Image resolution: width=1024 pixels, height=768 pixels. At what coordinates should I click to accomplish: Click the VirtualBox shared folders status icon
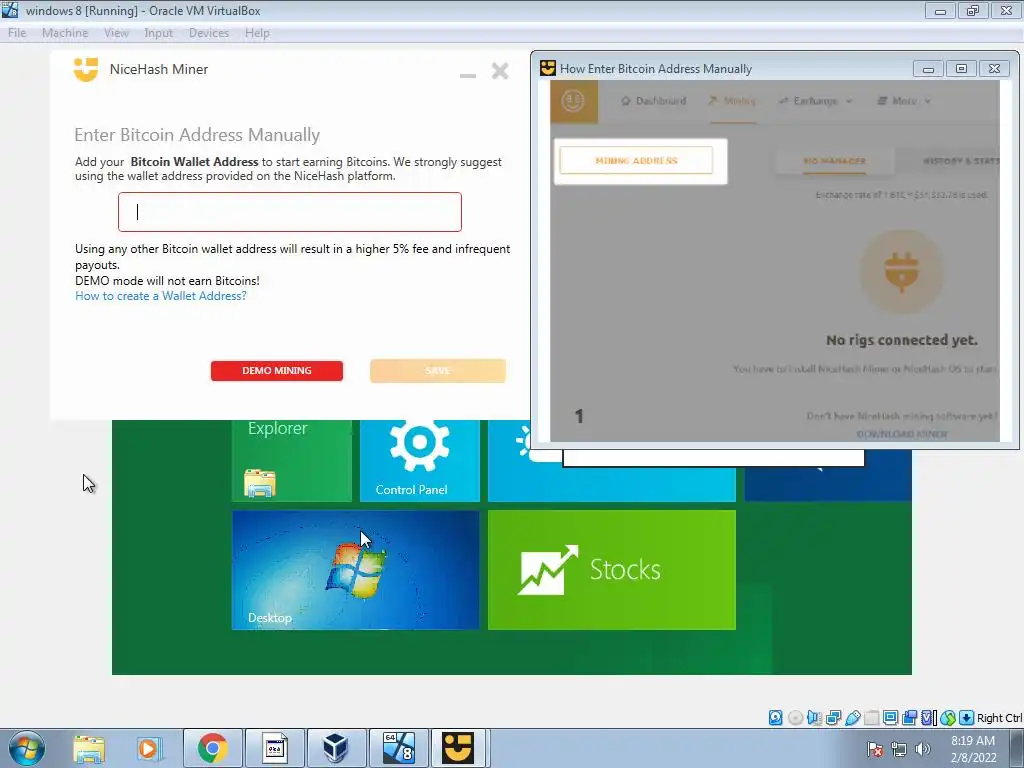pos(872,718)
